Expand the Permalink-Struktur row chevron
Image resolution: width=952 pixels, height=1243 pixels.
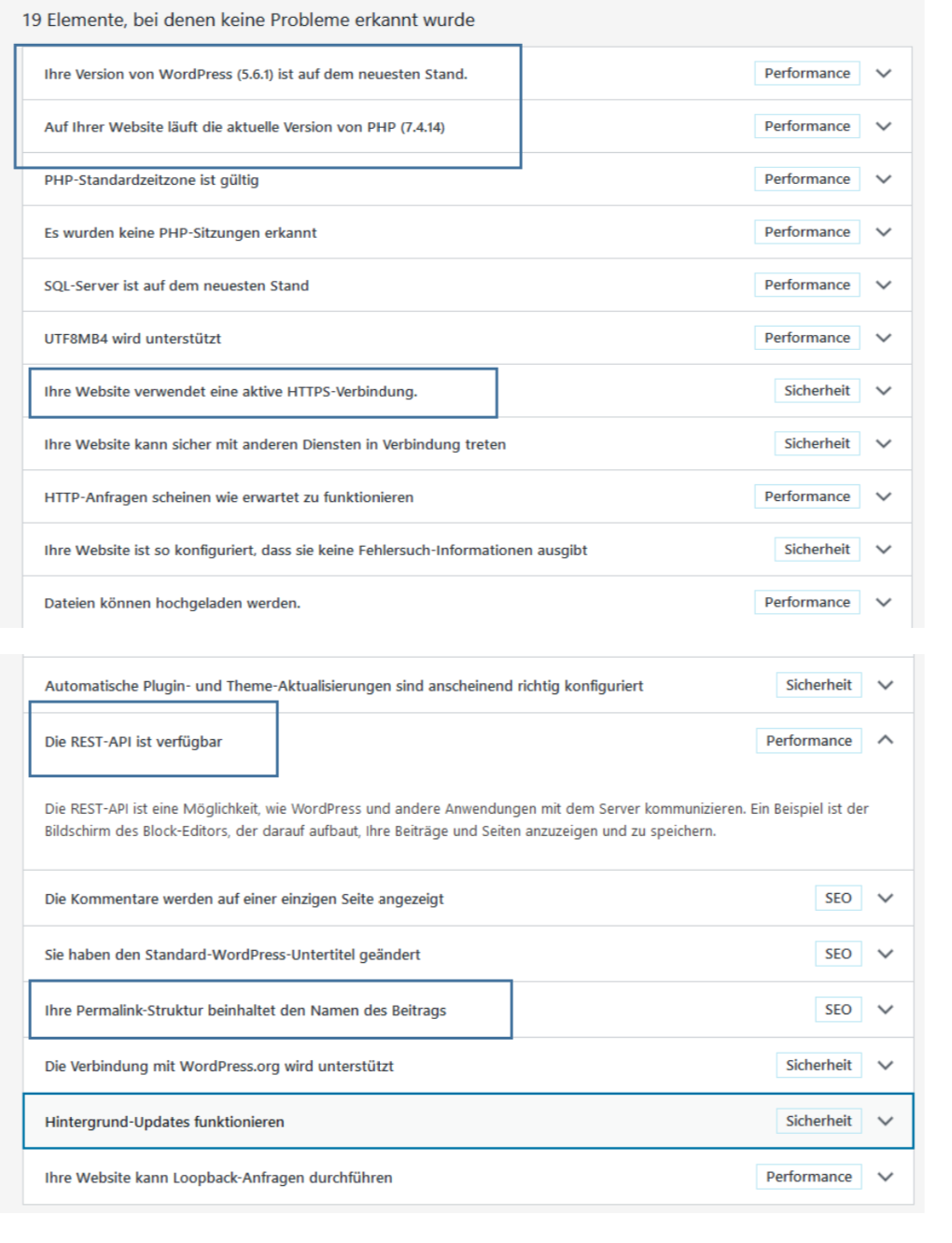click(x=885, y=1010)
